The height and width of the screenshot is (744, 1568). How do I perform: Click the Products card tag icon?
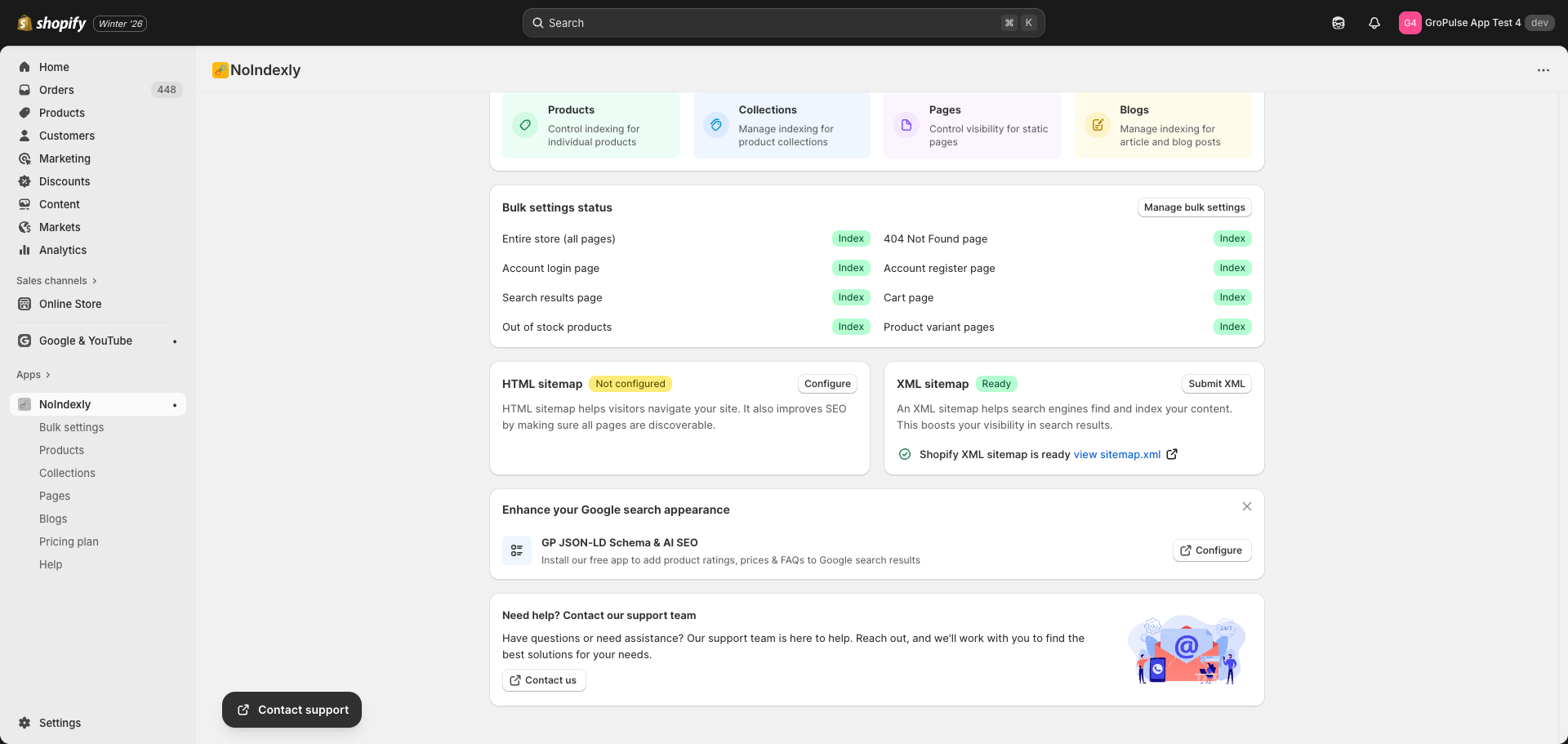pyautogui.click(x=525, y=125)
